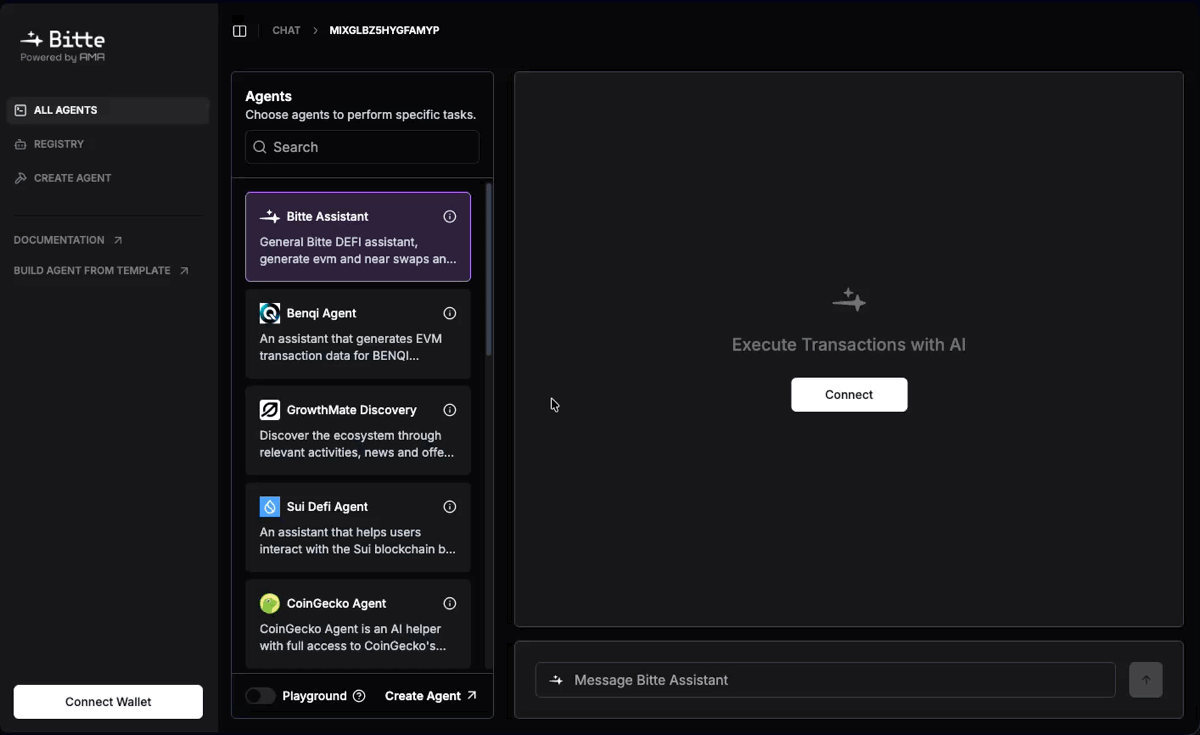Click the search magnifier icon
This screenshot has width=1200, height=735.
[x=261, y=147]
